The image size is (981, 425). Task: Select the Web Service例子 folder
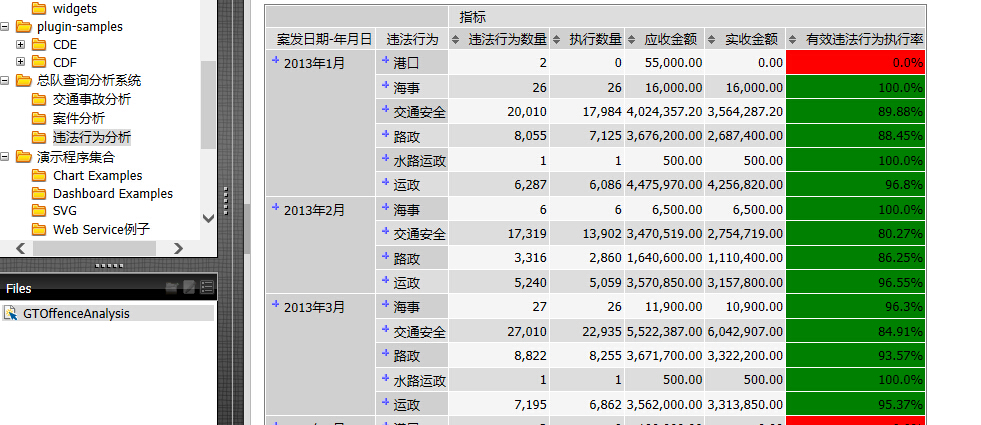point(101,230)
